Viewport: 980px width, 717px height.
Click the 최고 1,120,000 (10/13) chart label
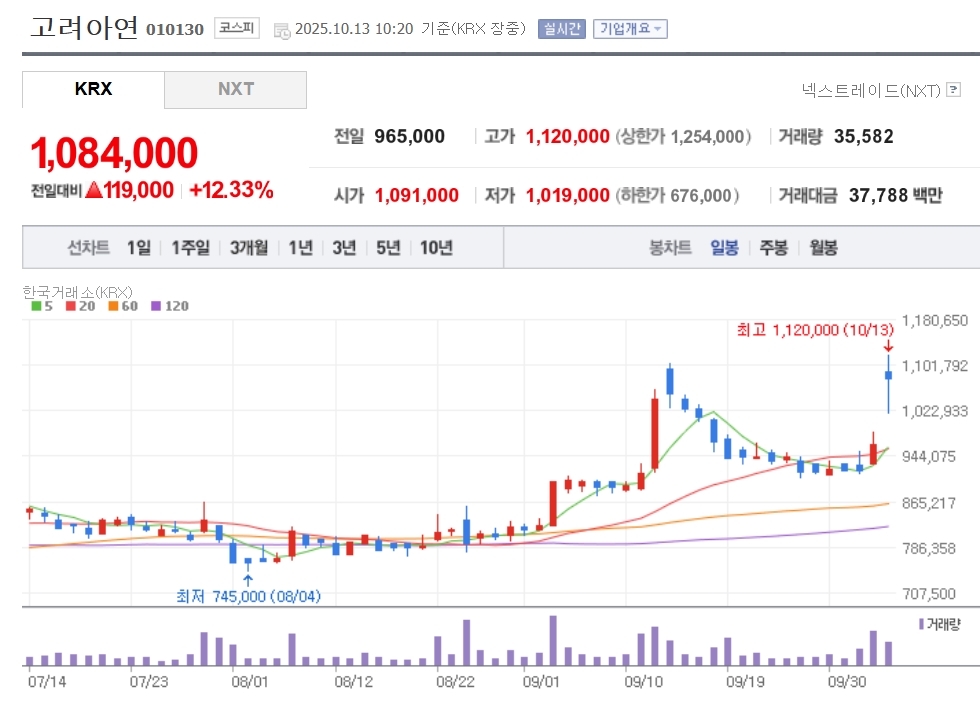point(816,330)
